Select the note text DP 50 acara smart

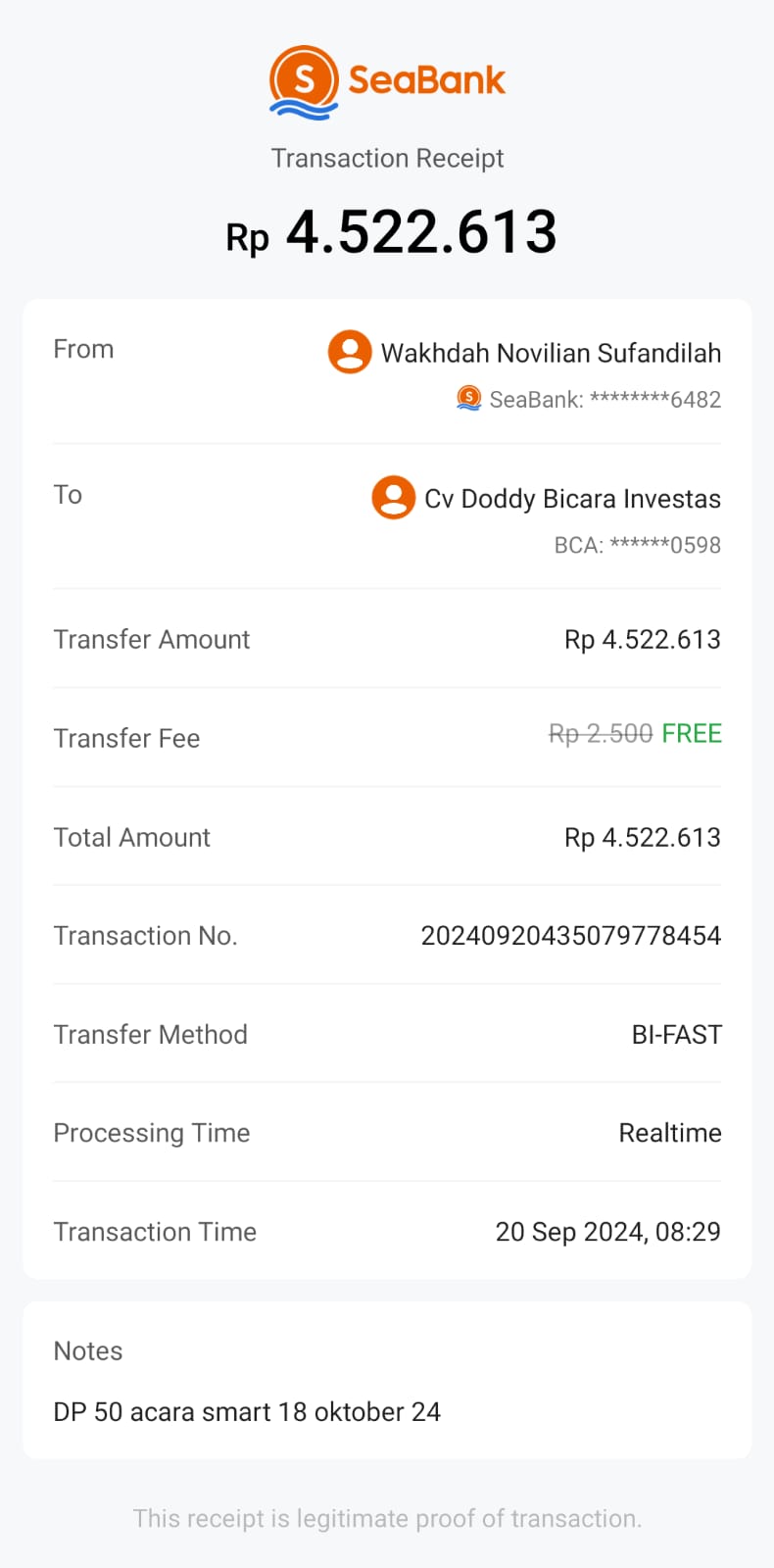click(247, 1412)
